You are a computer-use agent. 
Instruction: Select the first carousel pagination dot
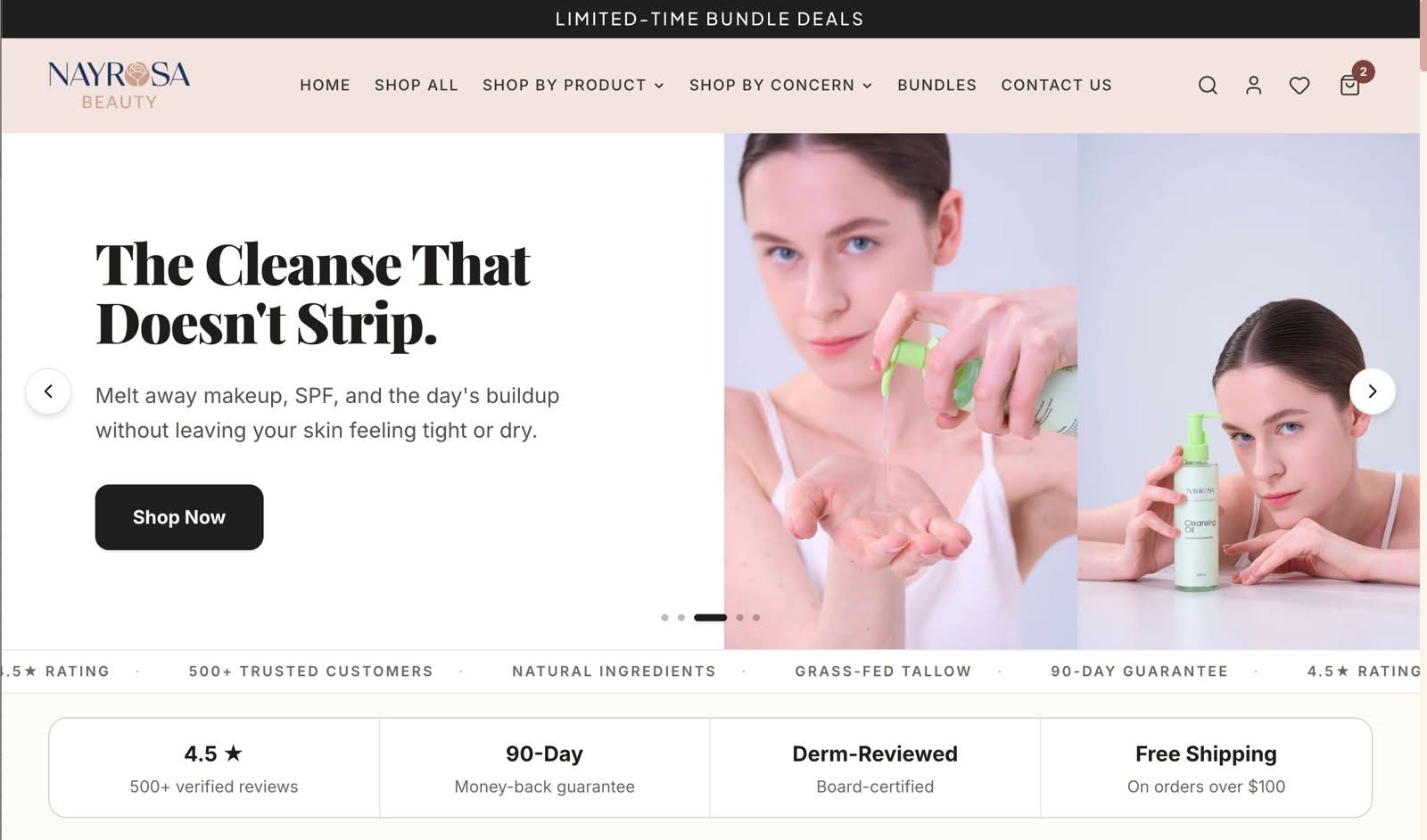(664, 617)
